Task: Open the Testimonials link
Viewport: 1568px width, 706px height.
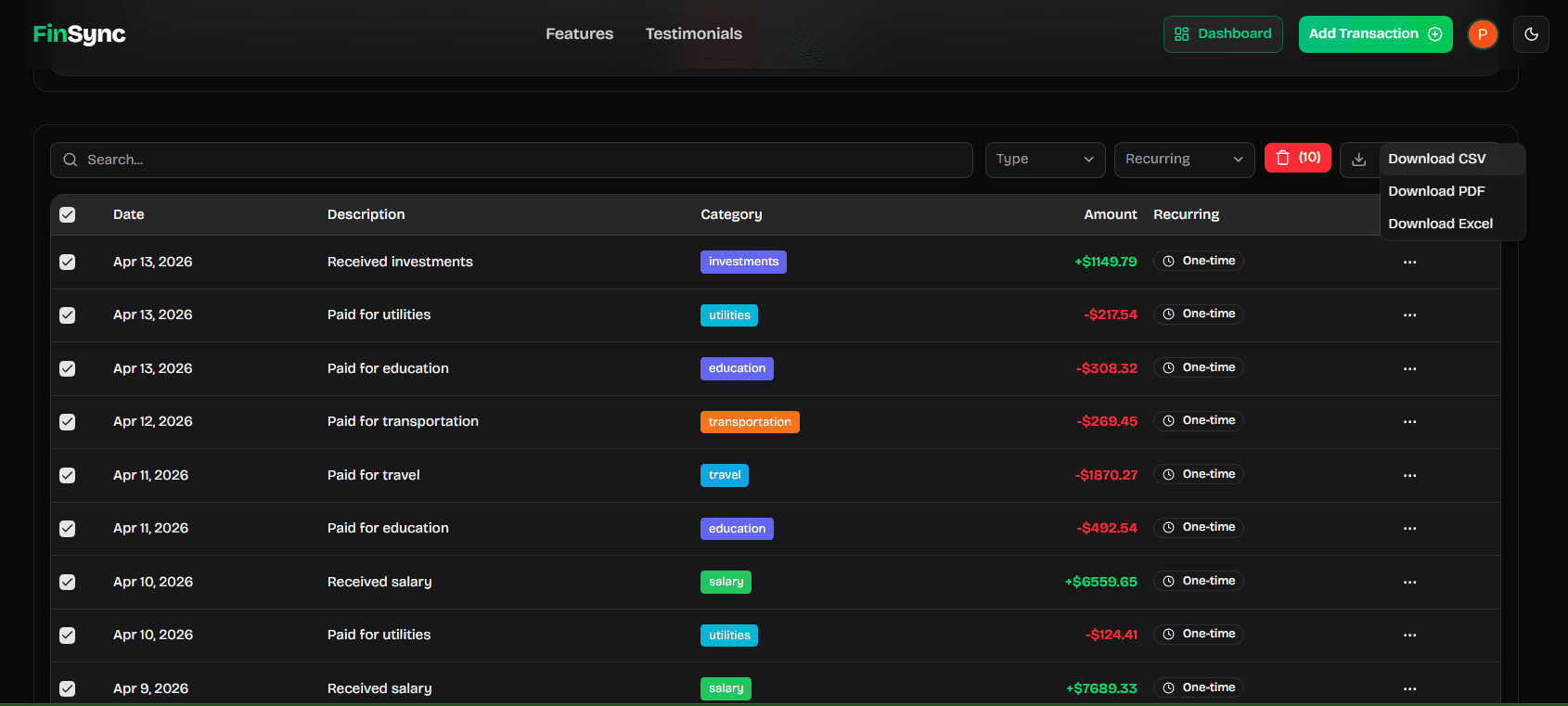Action: (x=693, y=33)
